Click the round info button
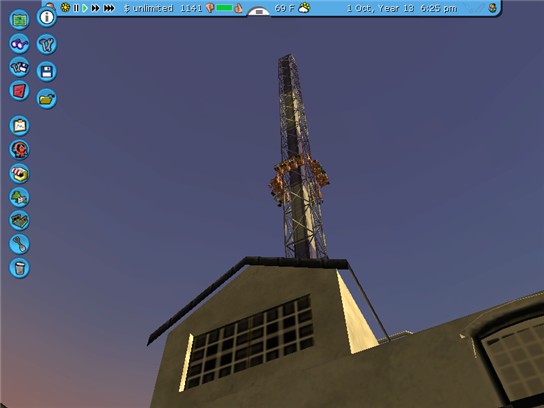 46,17
